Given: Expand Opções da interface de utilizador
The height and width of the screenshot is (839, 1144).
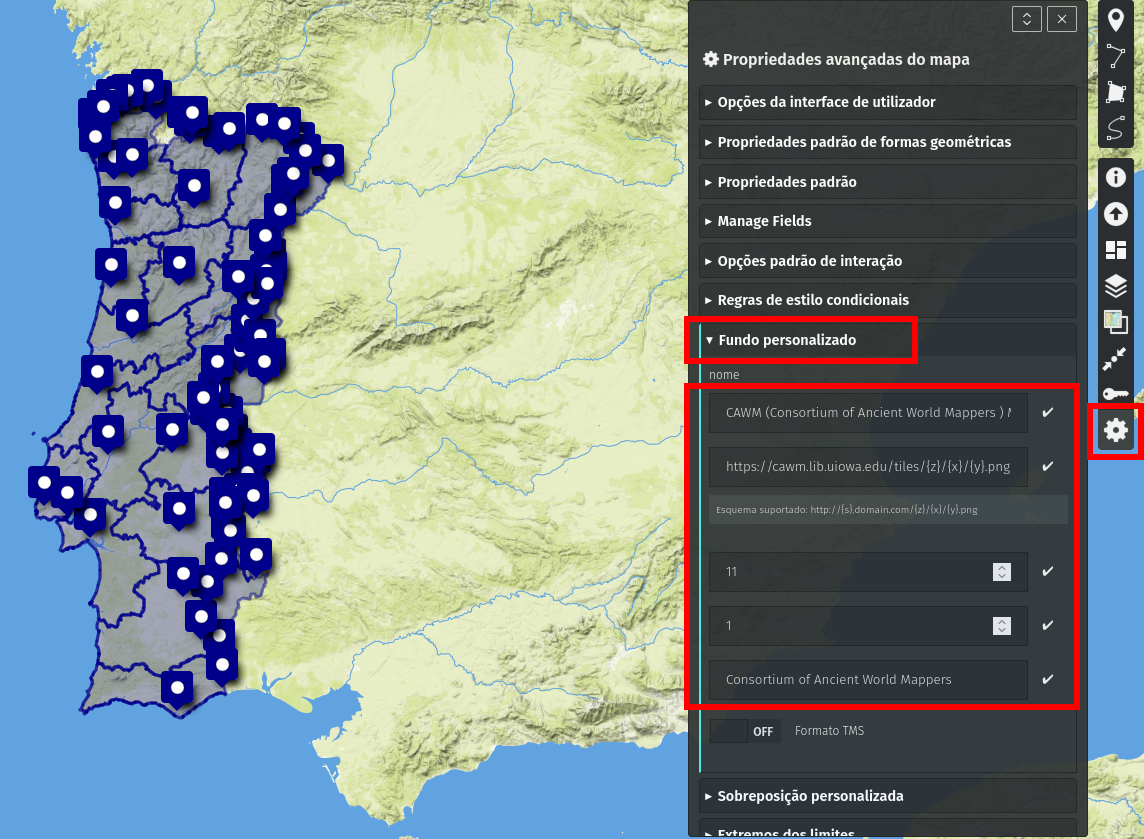Looking at the screenshot, I should coord(887,102).
